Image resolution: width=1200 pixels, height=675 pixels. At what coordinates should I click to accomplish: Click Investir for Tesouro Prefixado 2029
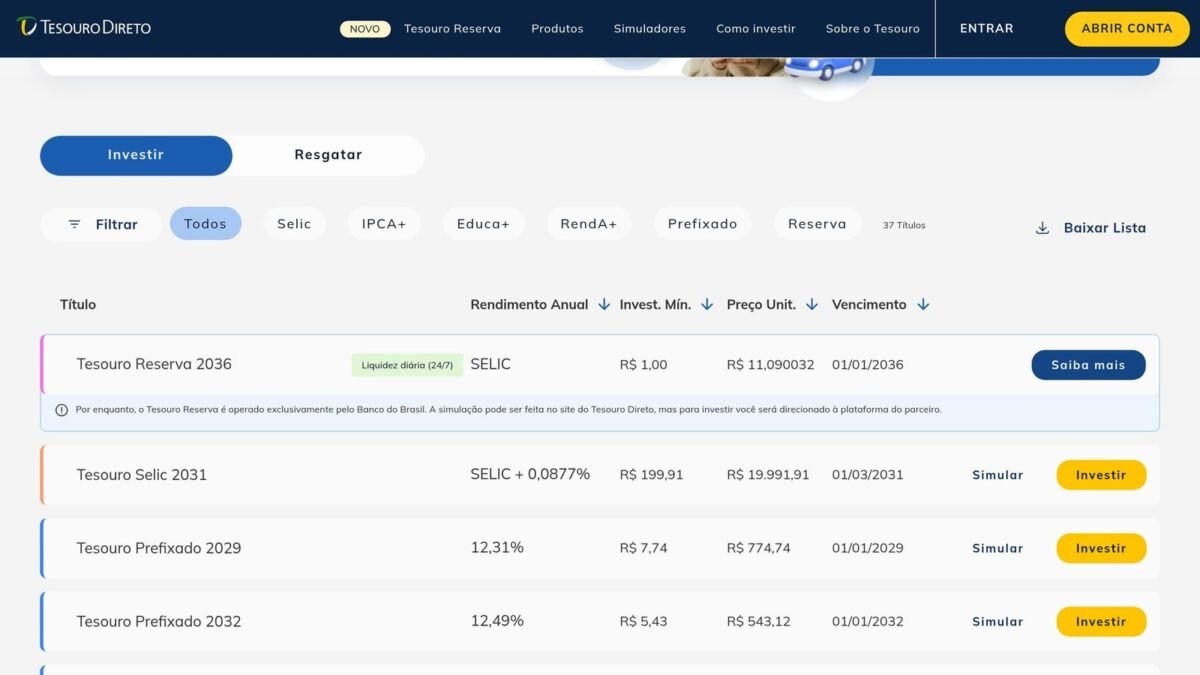click(x=1101, y=548)
